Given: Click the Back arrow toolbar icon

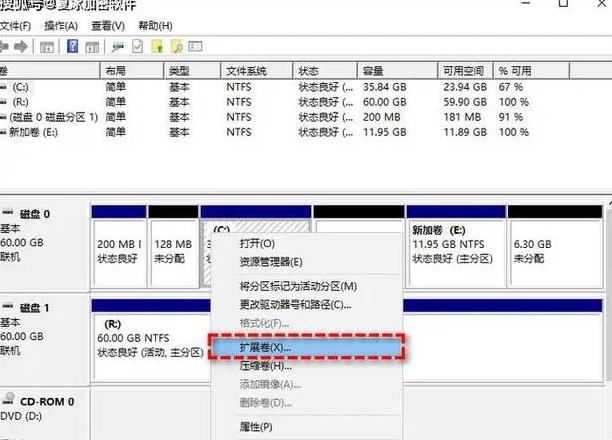Looking at the screenshot, I should pos(4,47).
